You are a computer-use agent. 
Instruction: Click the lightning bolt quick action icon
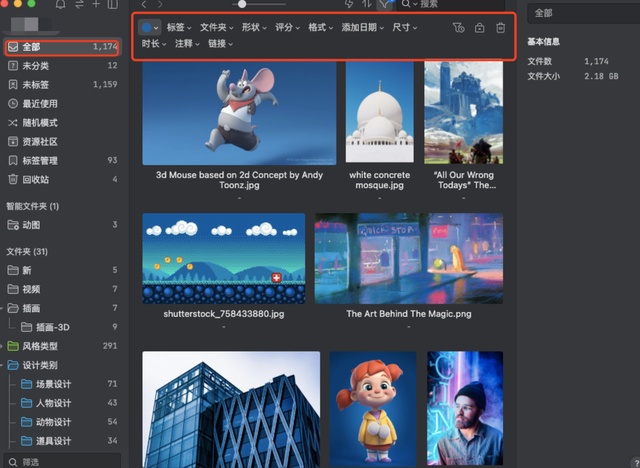(x=349, y=4)
